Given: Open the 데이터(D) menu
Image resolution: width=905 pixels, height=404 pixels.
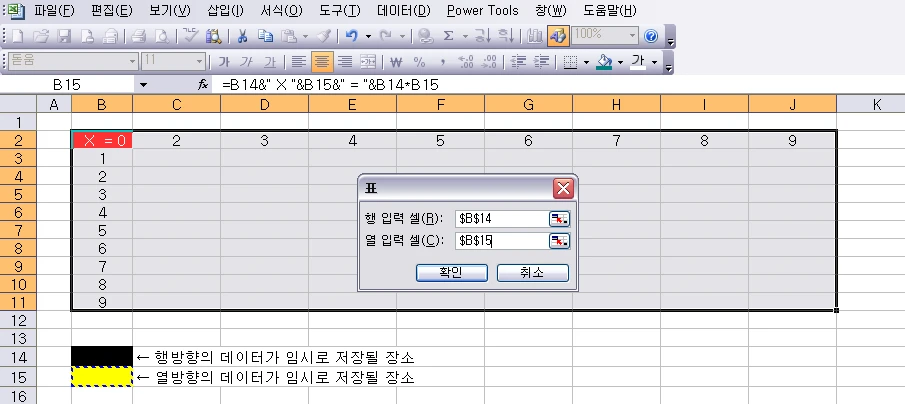Looking at the screenshot, I should pos(403,10).
